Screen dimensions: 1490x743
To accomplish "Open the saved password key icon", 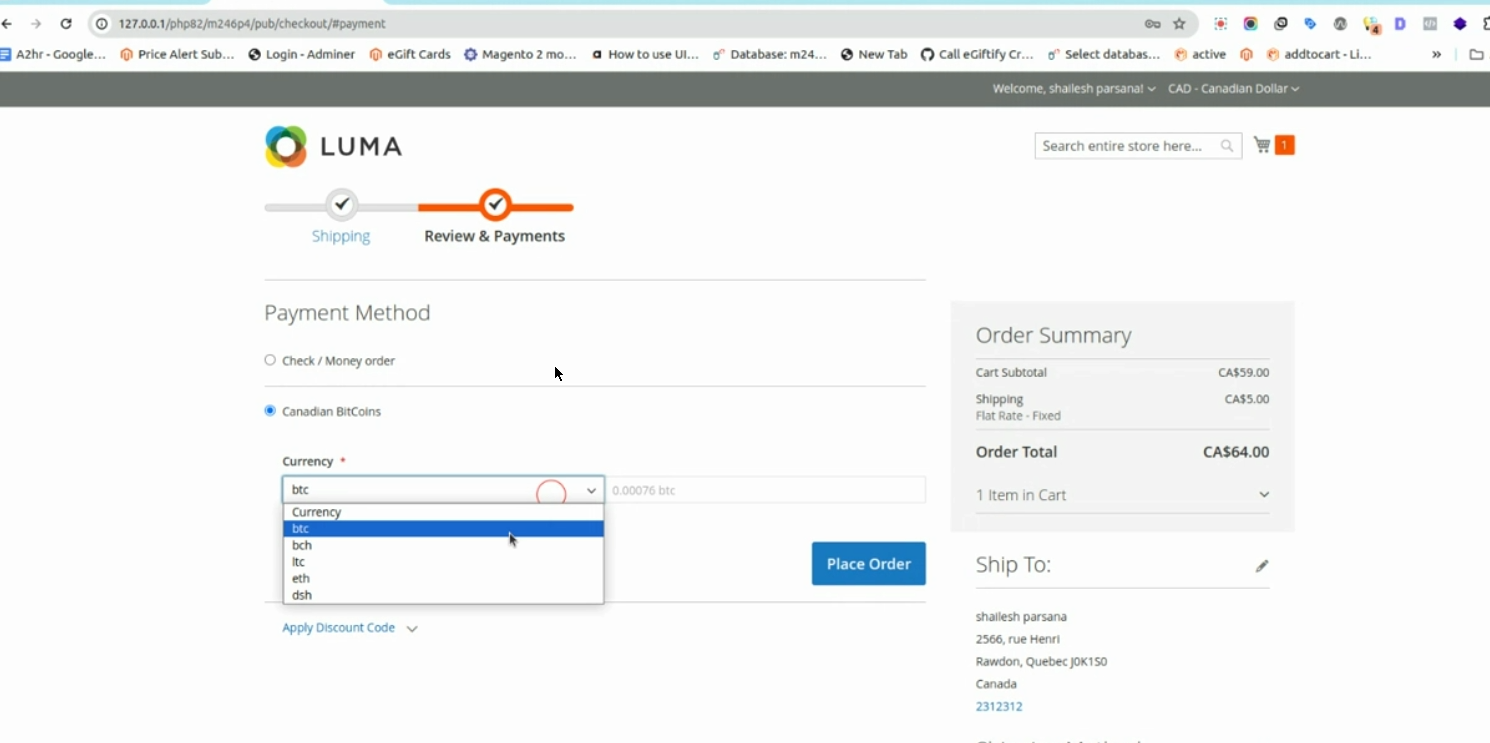I will pyautogui.click(x=1152, y=23).
